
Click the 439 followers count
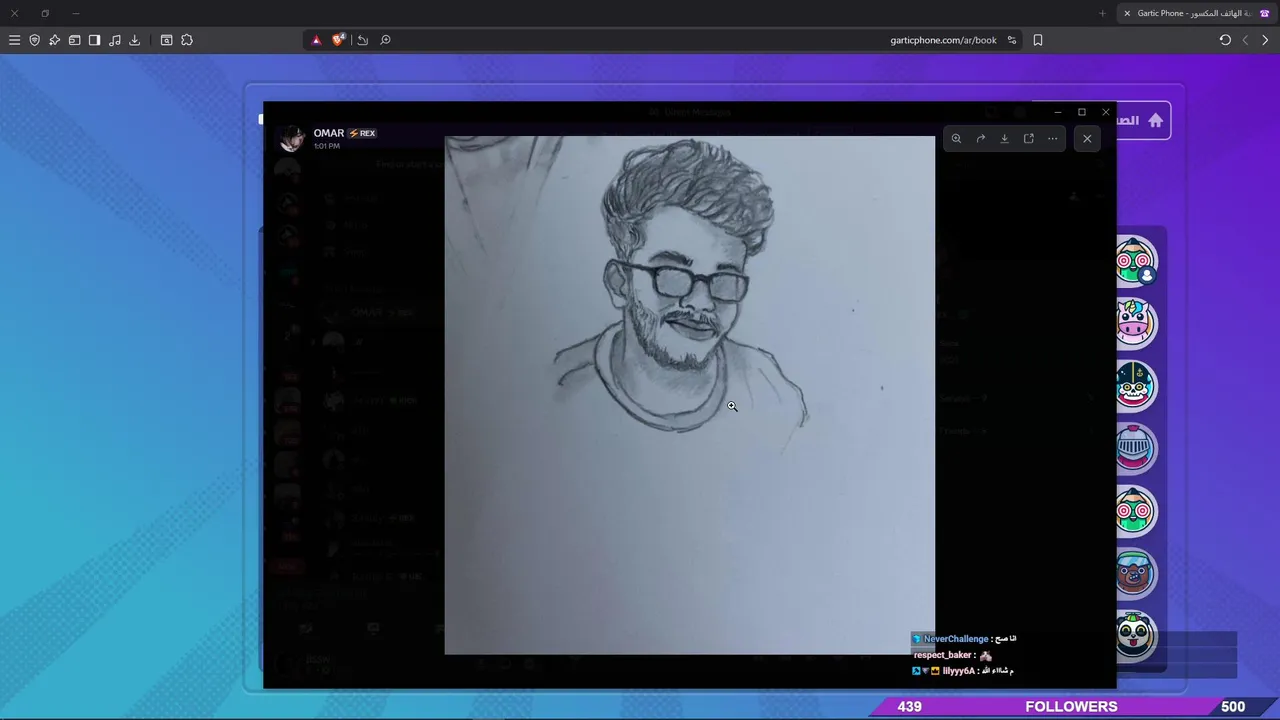click(909, 706)
